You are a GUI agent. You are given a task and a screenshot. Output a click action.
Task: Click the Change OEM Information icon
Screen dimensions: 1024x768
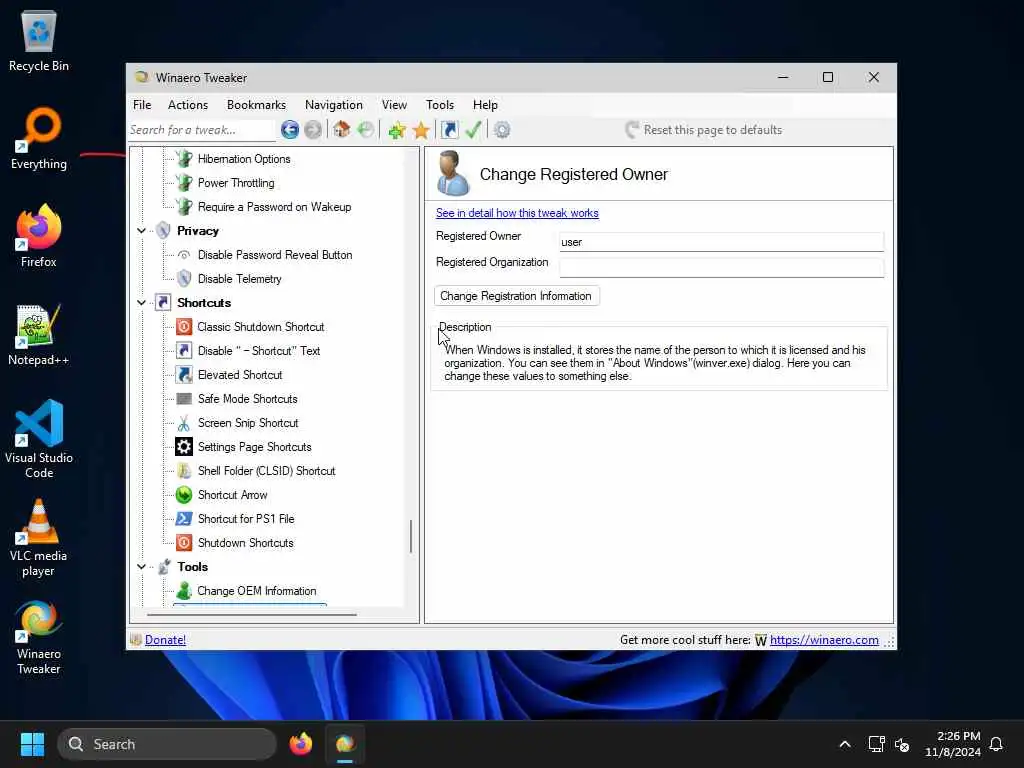pos(184,590)
